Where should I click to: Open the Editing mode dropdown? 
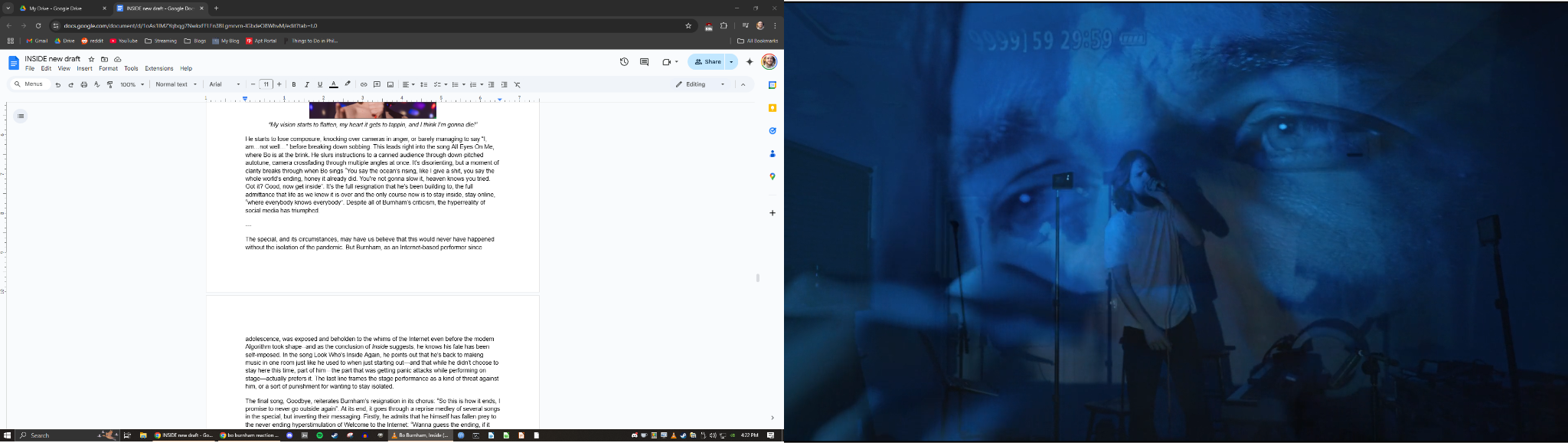[700, 84]
